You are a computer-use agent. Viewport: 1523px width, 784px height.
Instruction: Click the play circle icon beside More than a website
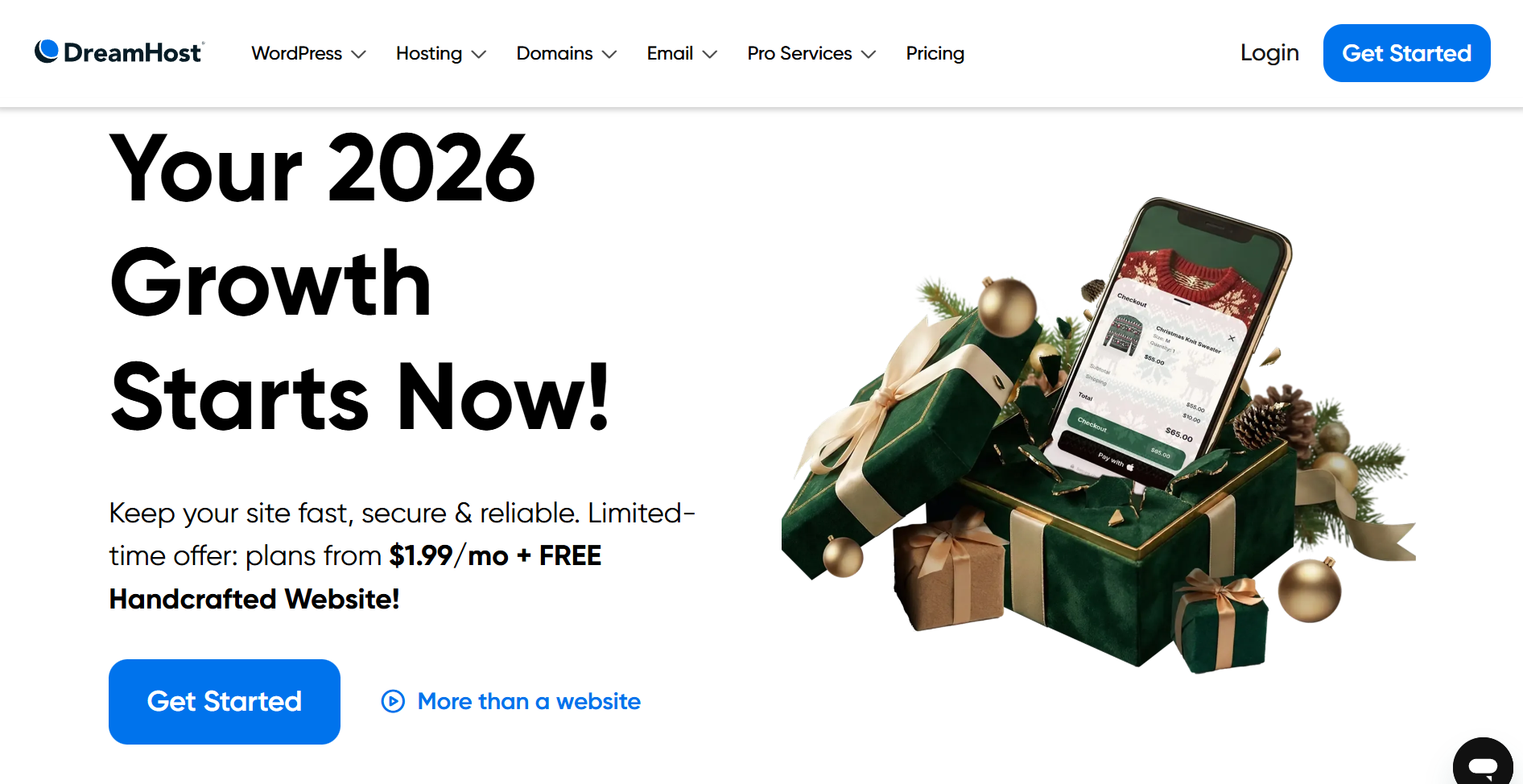[x=393, y=701]
